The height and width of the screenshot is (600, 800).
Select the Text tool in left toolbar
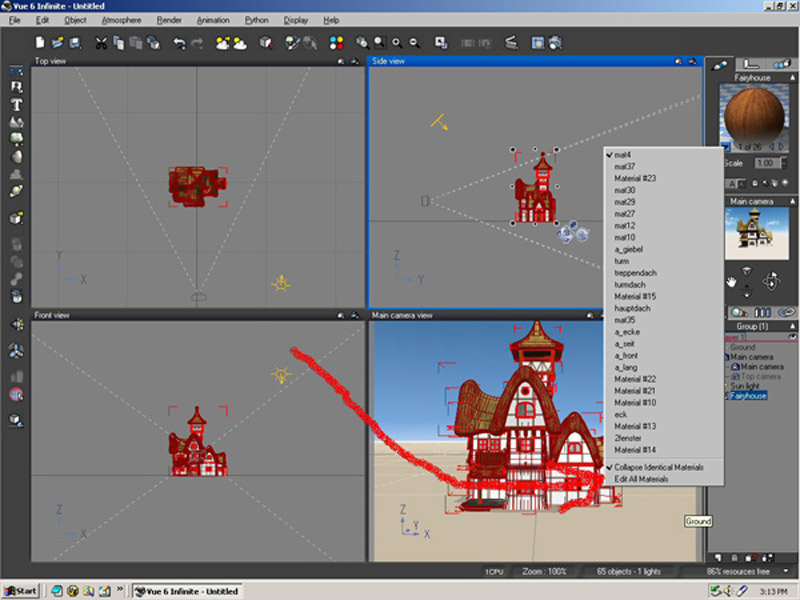tap(17, 105)
